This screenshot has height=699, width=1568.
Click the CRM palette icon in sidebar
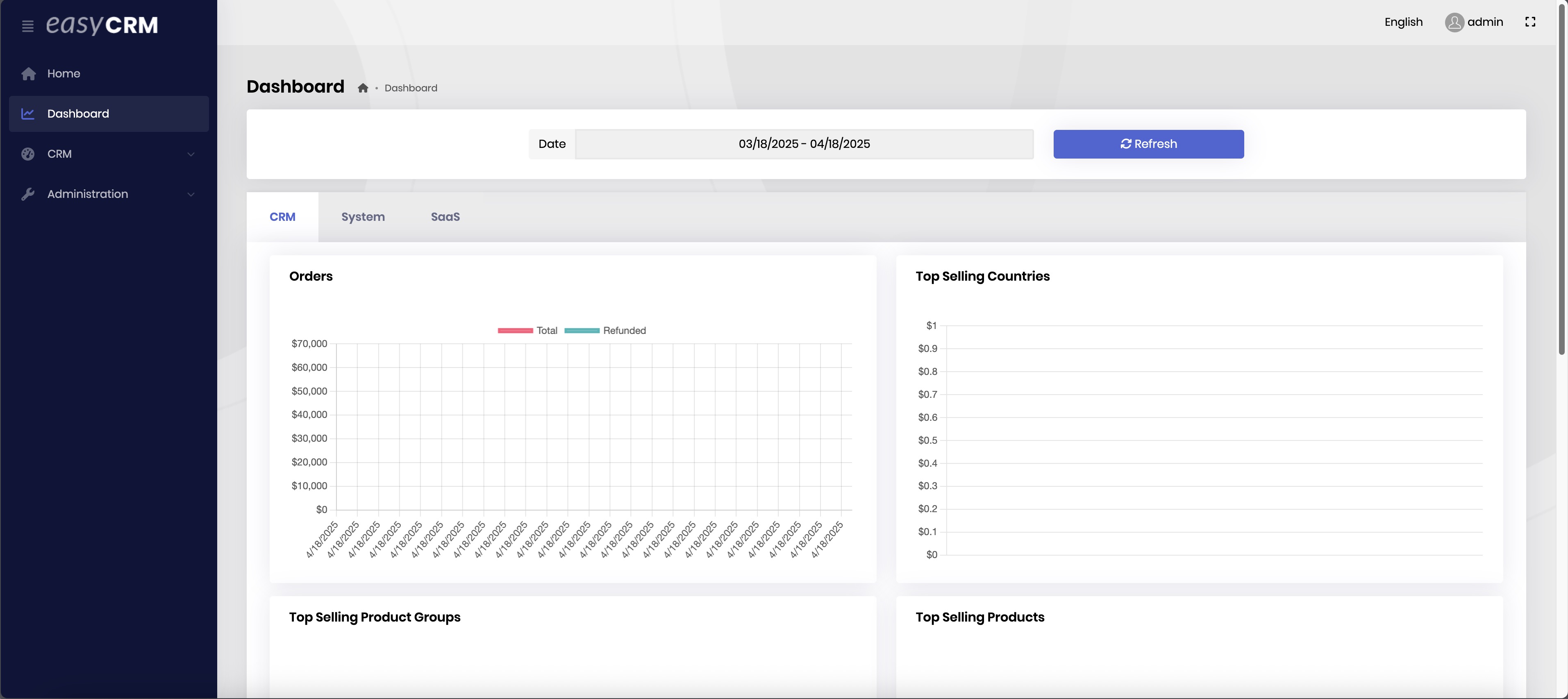pyautogui.click(x=28, y=154)
